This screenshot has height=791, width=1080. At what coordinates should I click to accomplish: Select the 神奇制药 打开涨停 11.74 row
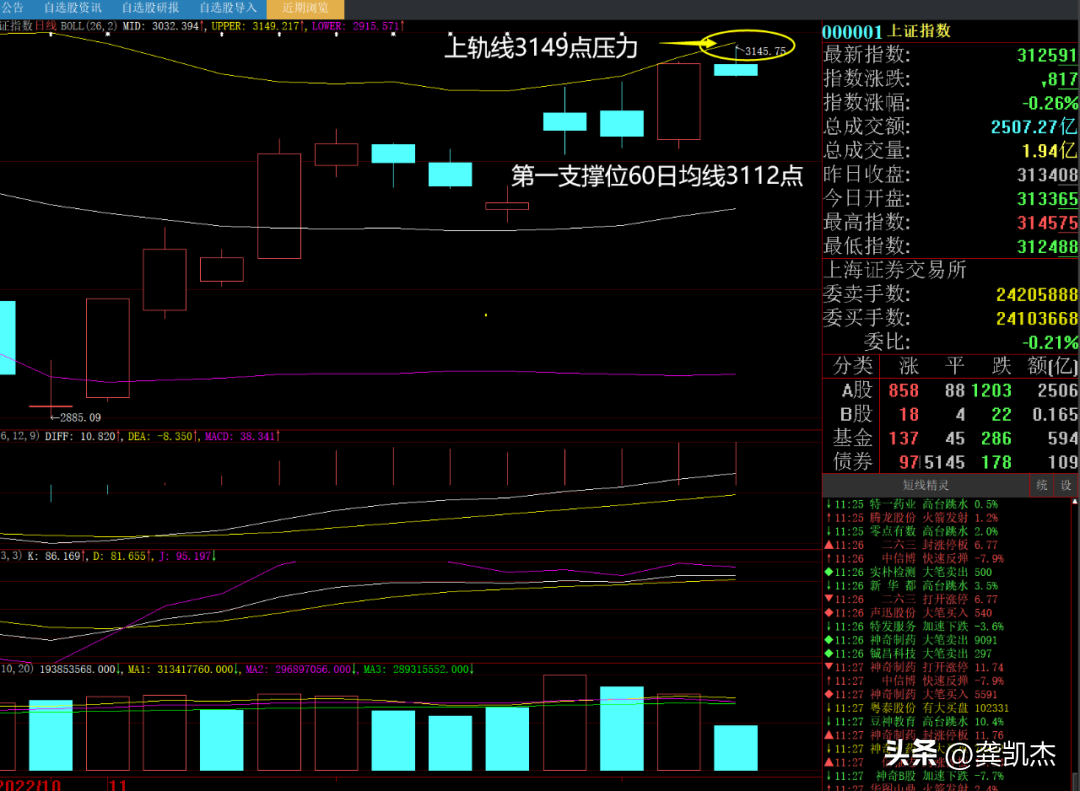tap(946, 667)
